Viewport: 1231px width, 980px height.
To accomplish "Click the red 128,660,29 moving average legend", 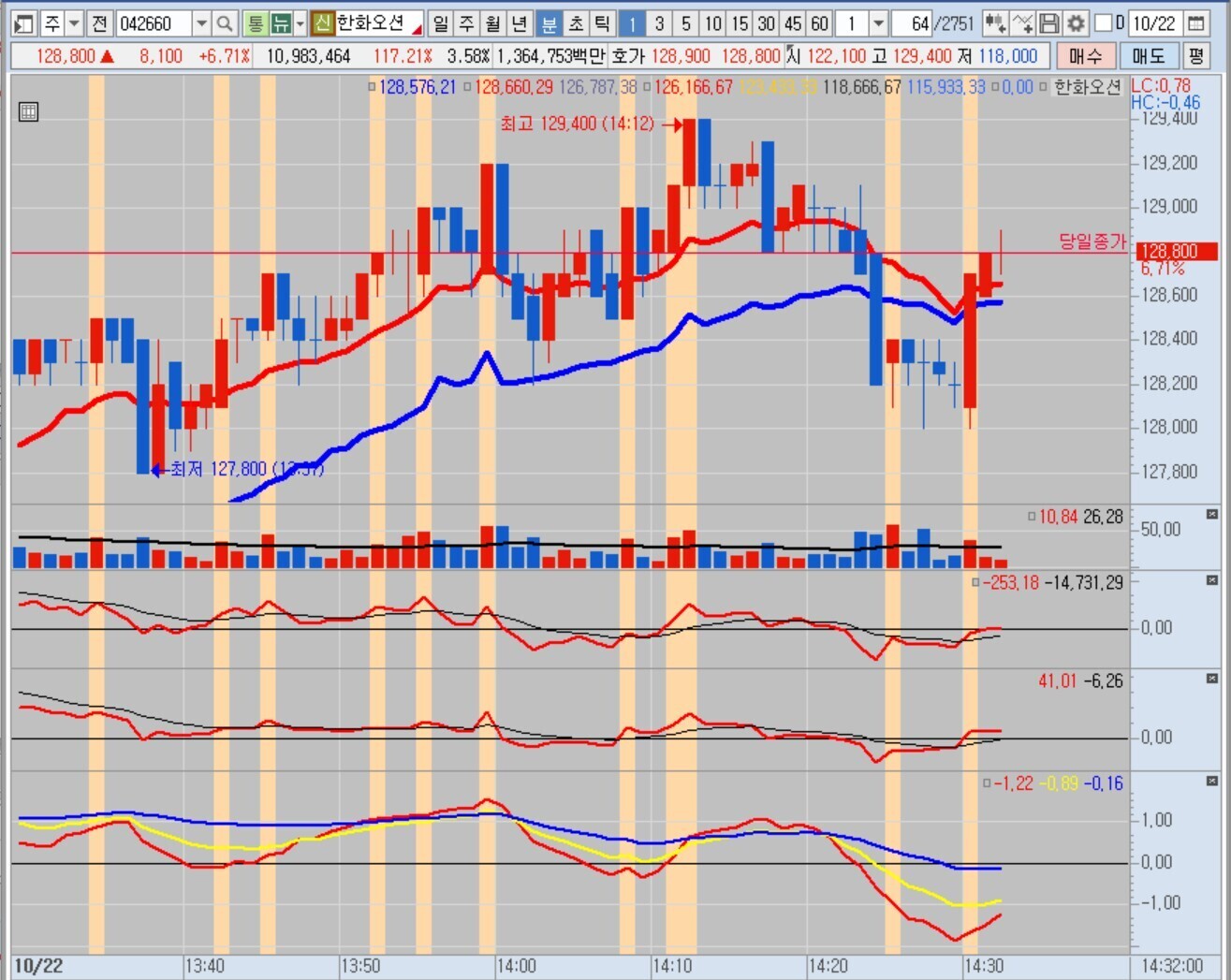I will click(514, 87).
